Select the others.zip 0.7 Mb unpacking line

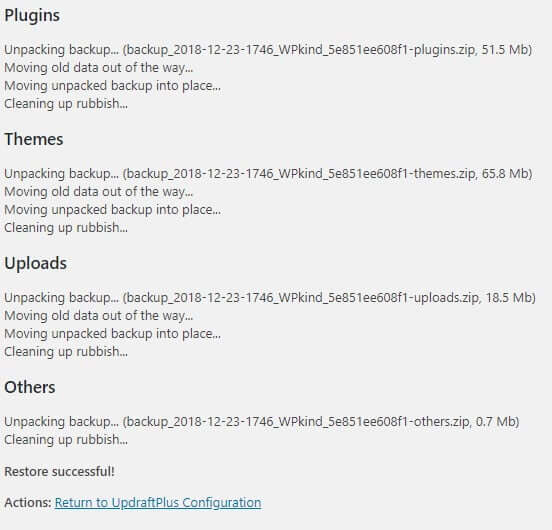point(262,422)
